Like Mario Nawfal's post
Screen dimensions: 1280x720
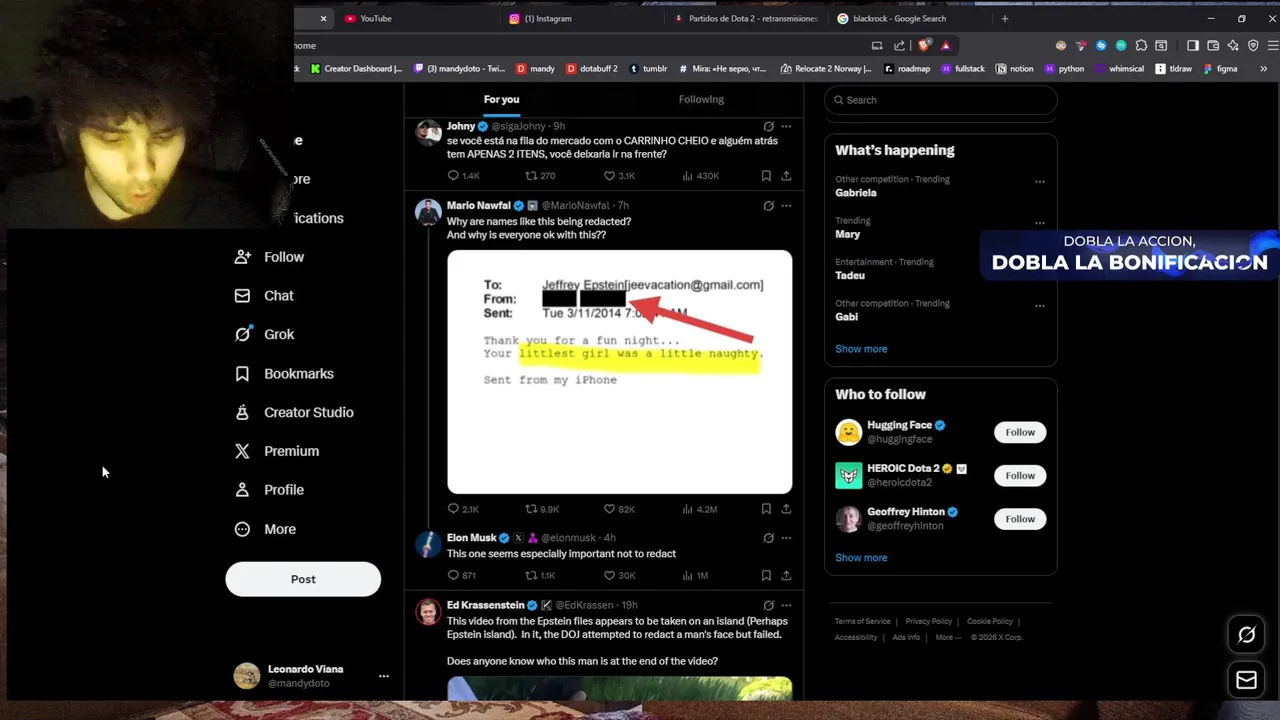click(618, 509)
